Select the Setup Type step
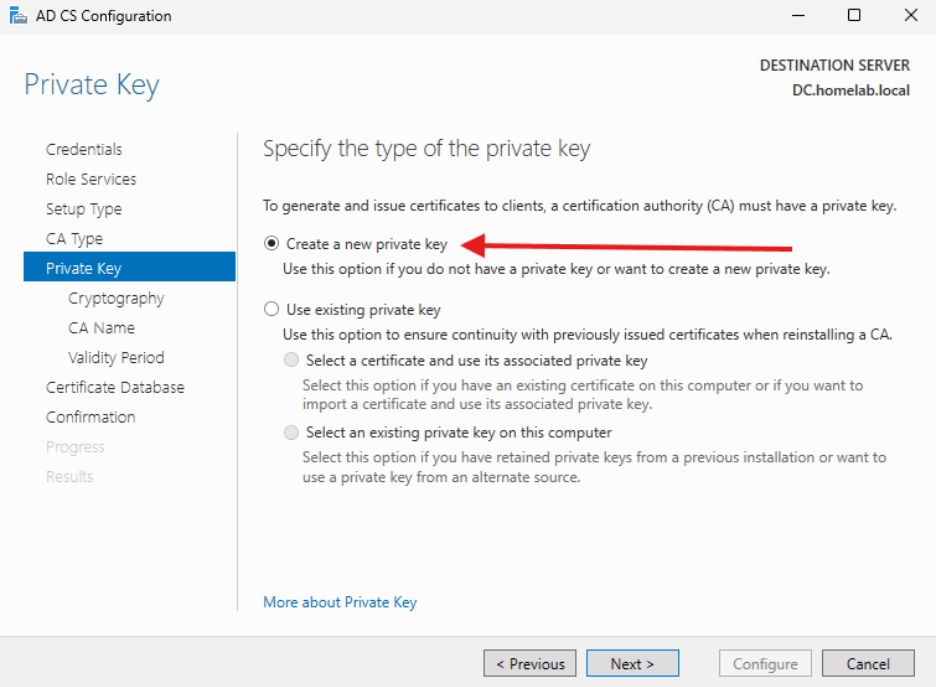 84,209
